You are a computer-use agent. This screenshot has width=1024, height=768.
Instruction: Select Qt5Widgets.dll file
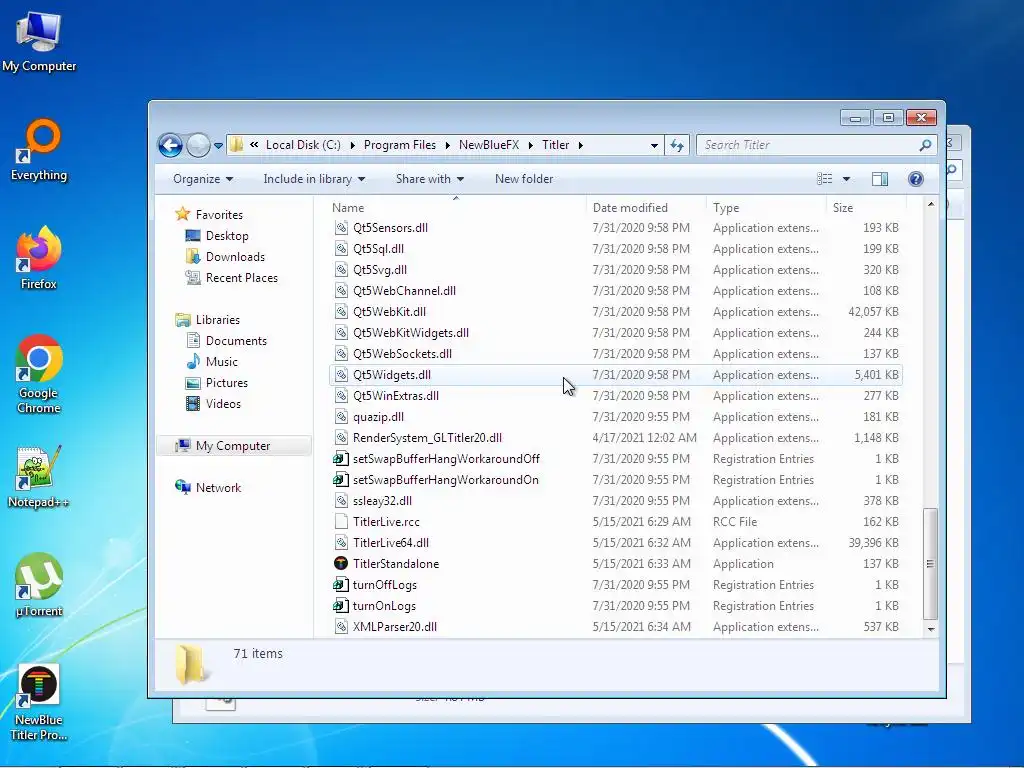616,375
